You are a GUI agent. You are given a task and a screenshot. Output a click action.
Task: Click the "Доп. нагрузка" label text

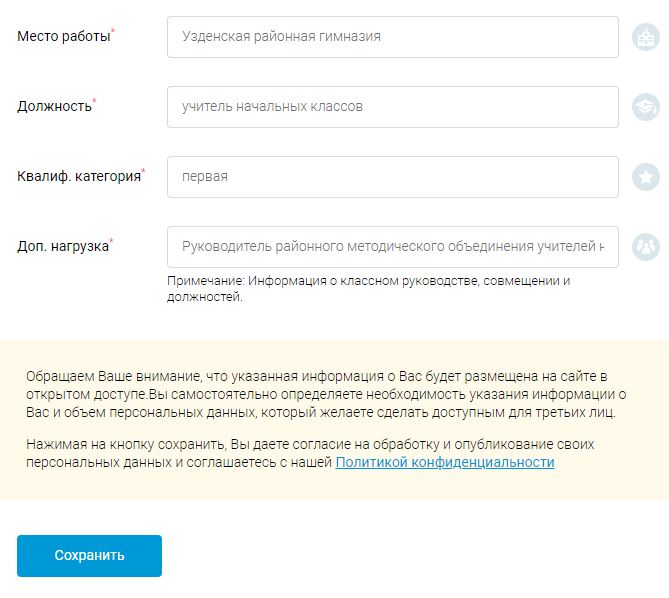pyautogui.click(x=62, y=246)
